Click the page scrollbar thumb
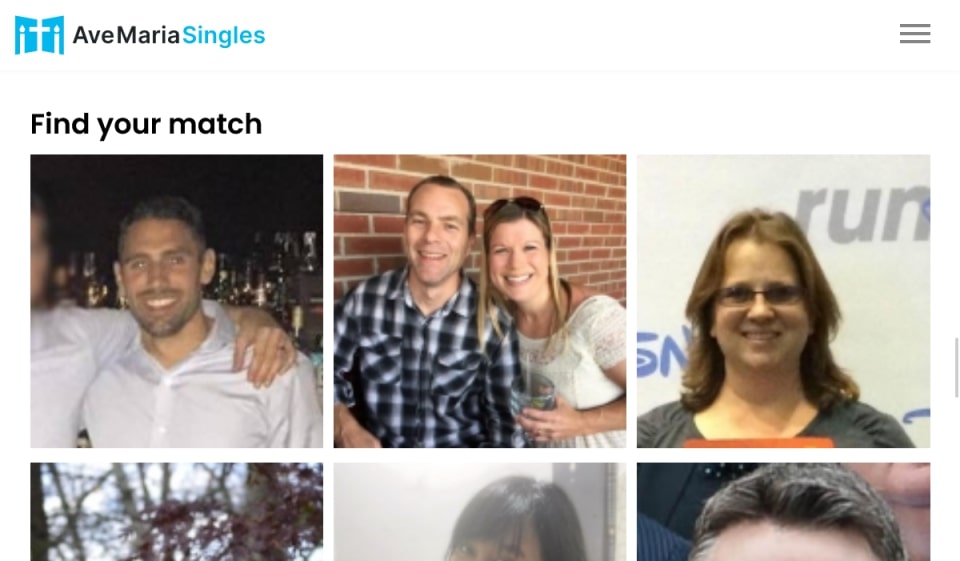960x561 pixels. (956, 367)
